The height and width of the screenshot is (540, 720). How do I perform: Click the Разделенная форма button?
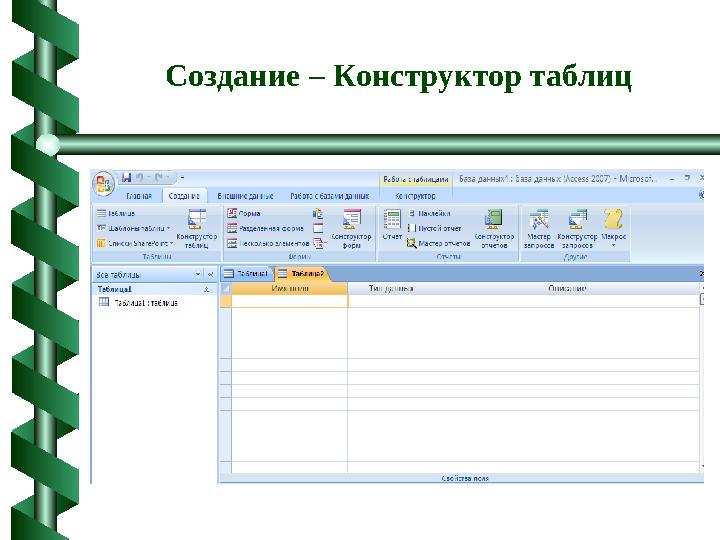(x=265, y=228)
